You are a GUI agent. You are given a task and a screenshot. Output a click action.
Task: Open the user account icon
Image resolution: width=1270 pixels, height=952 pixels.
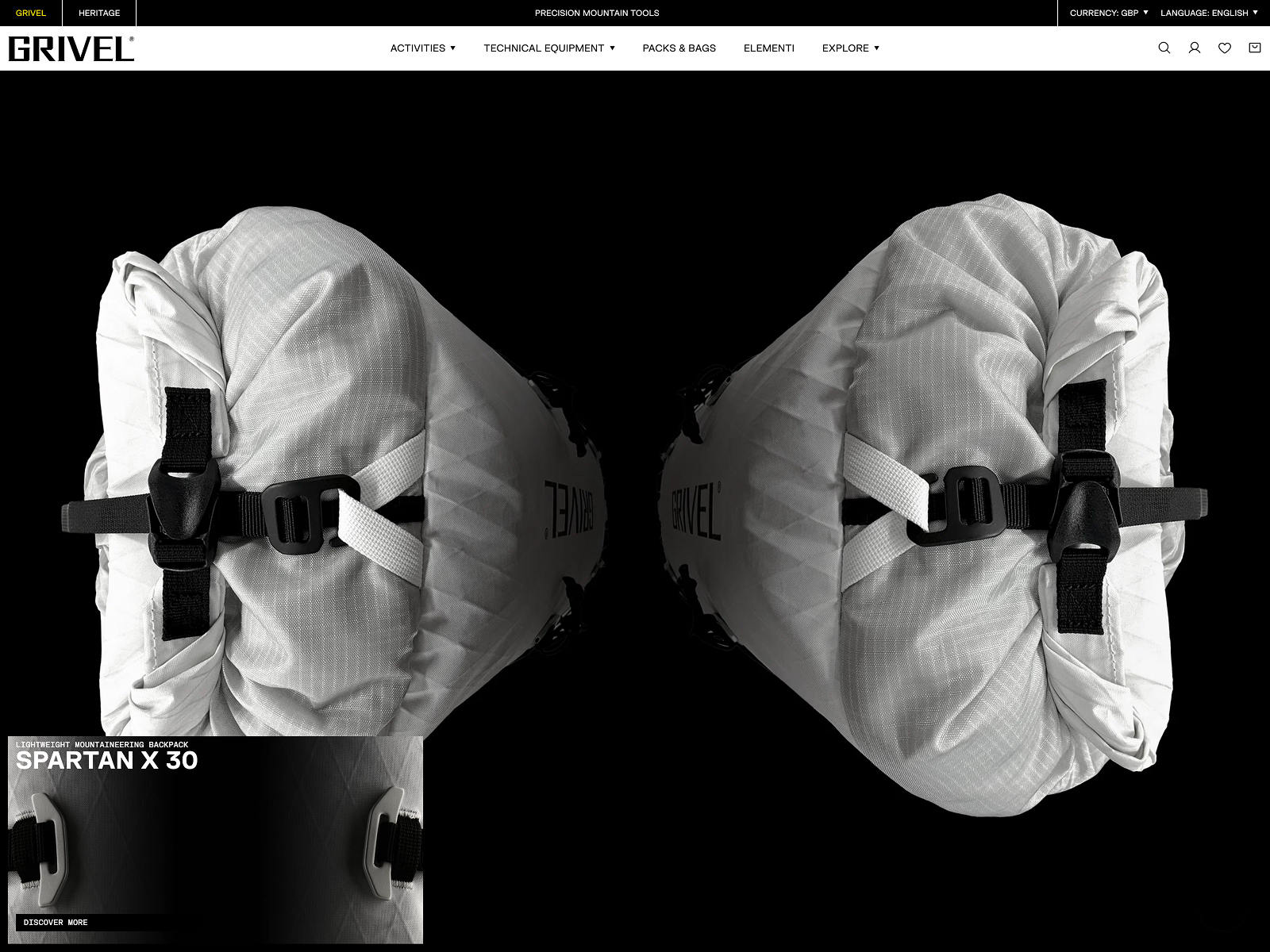coord(1195,48)
